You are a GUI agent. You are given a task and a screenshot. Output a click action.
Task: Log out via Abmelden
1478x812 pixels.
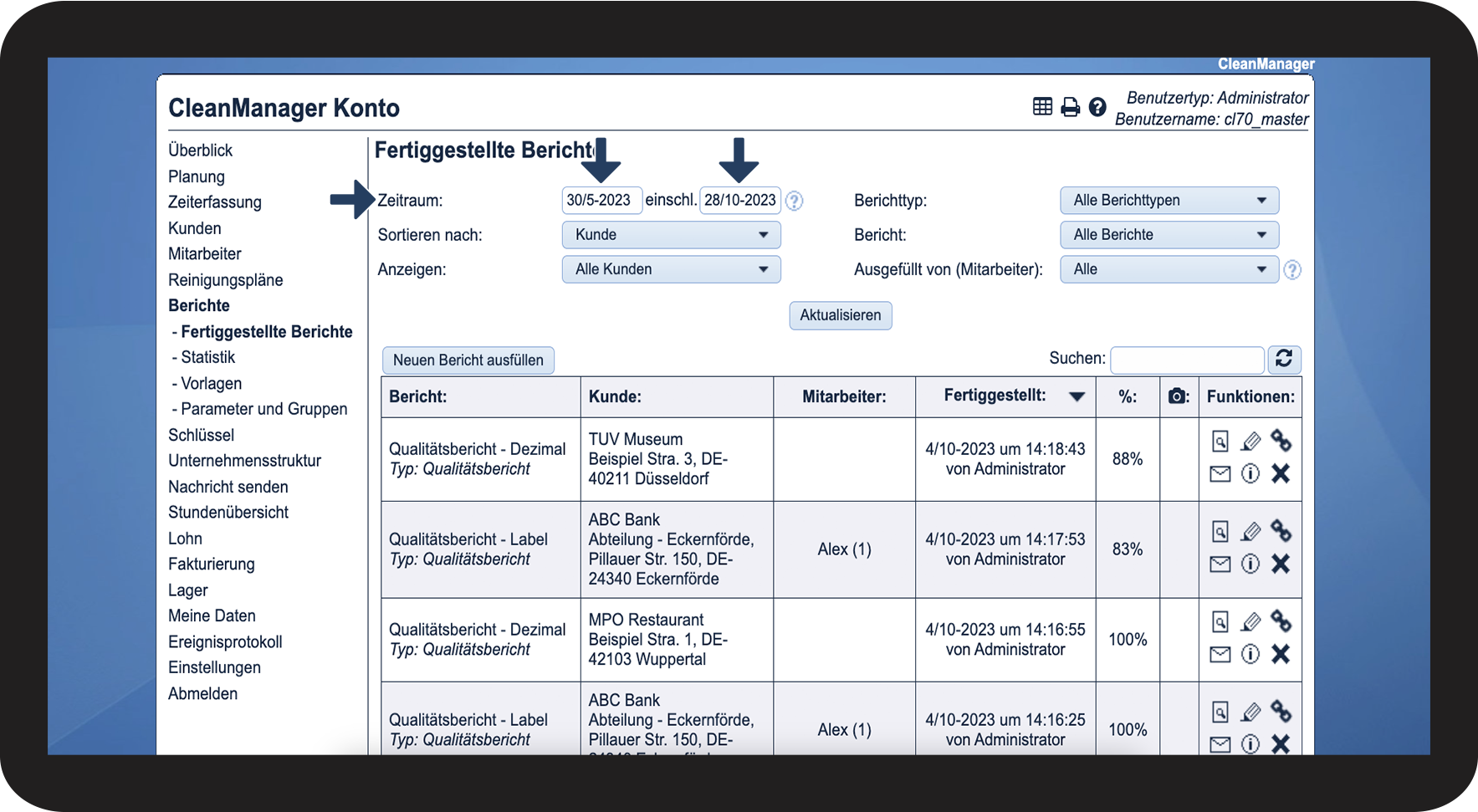coord(203,694)
